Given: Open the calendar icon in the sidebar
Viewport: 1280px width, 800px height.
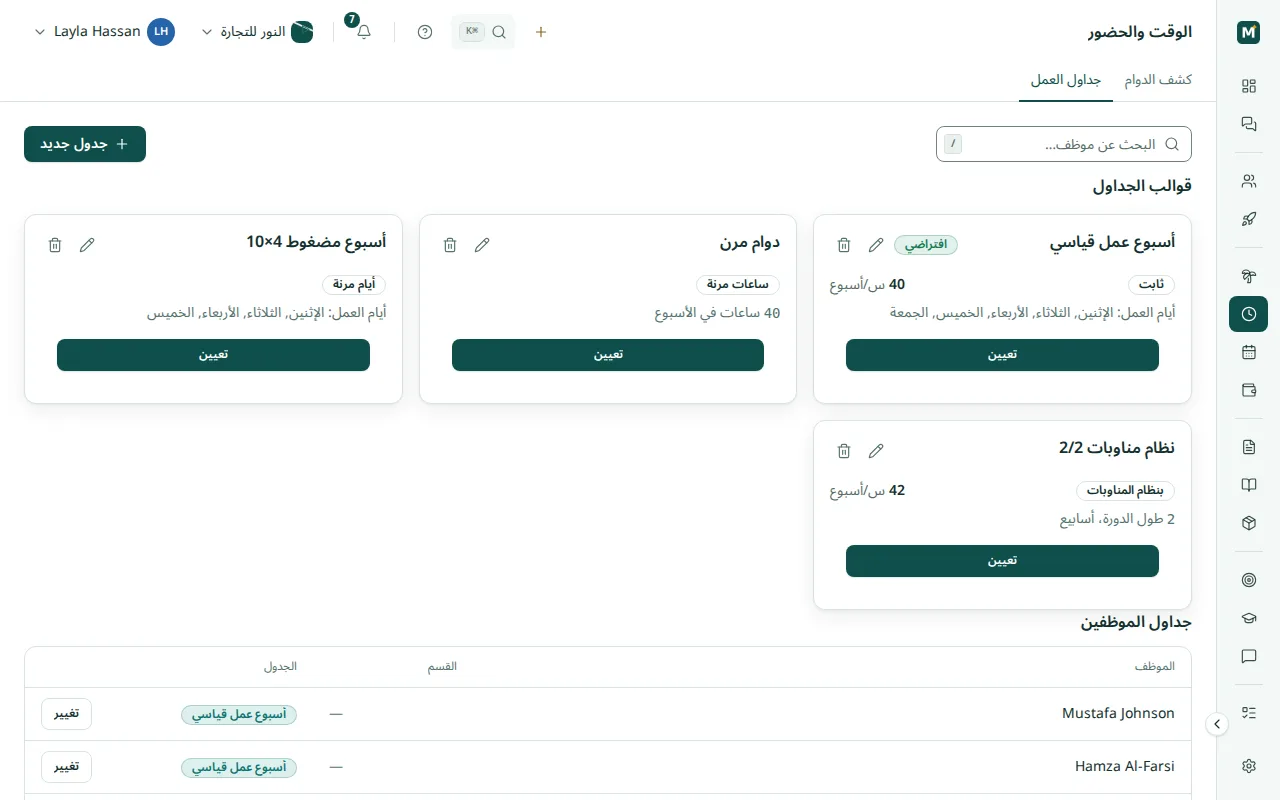Looking at the screenshot, I should pyautogui.click(x=1248, y=352).
